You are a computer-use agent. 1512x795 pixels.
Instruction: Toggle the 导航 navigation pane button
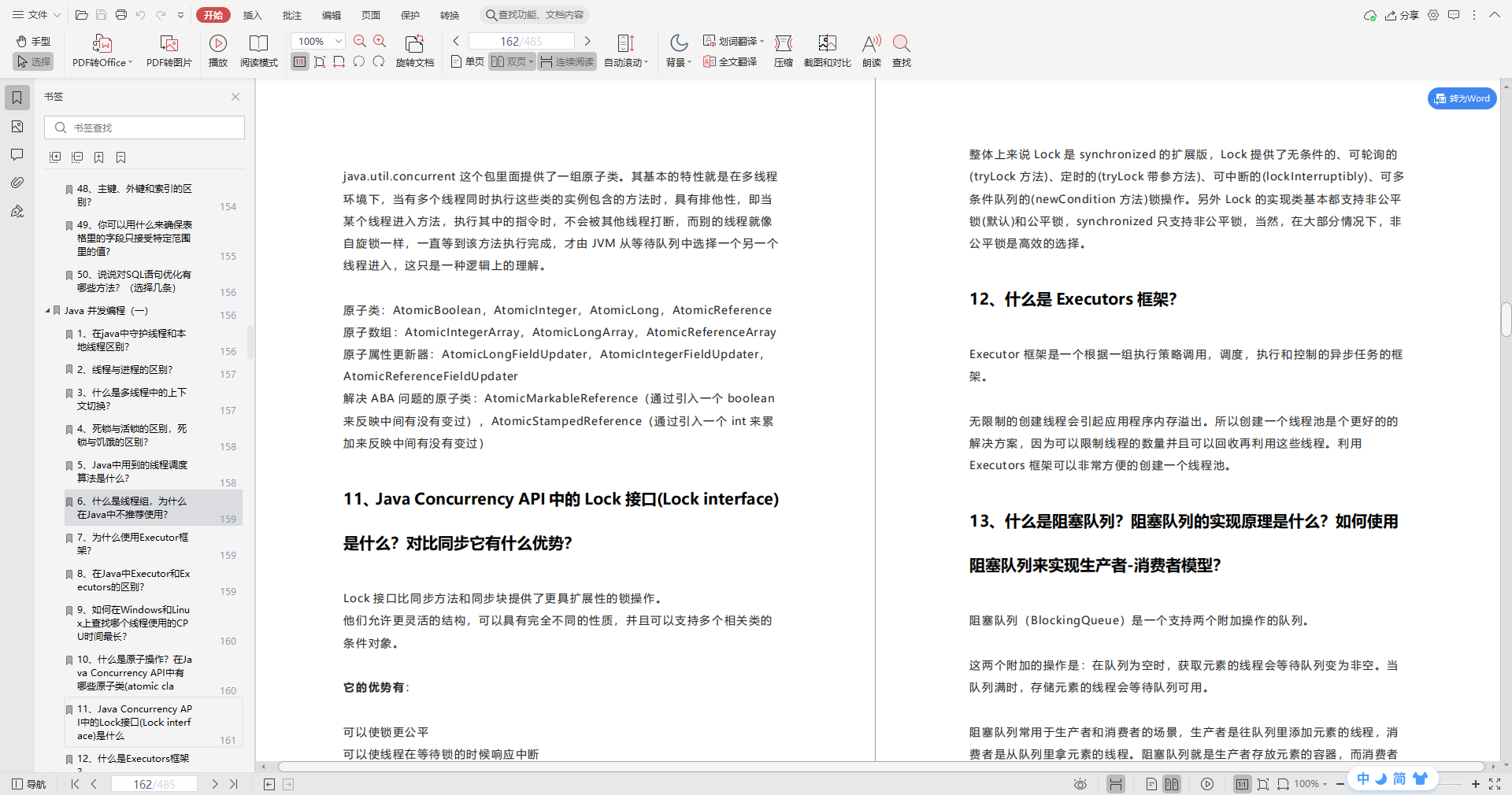pyautogui.click(x=29, y=784)
